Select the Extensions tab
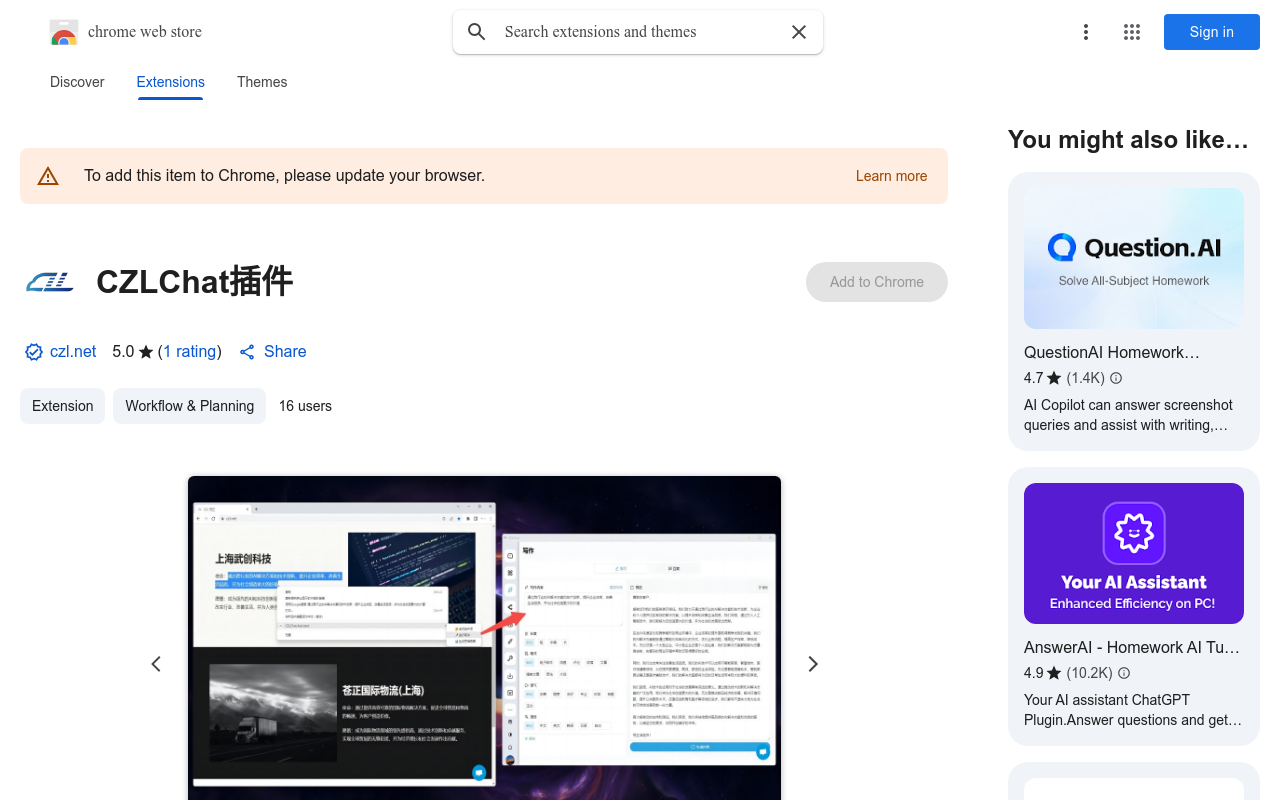The height and width of the screenshot is (800, 1280). click(170, 82)
